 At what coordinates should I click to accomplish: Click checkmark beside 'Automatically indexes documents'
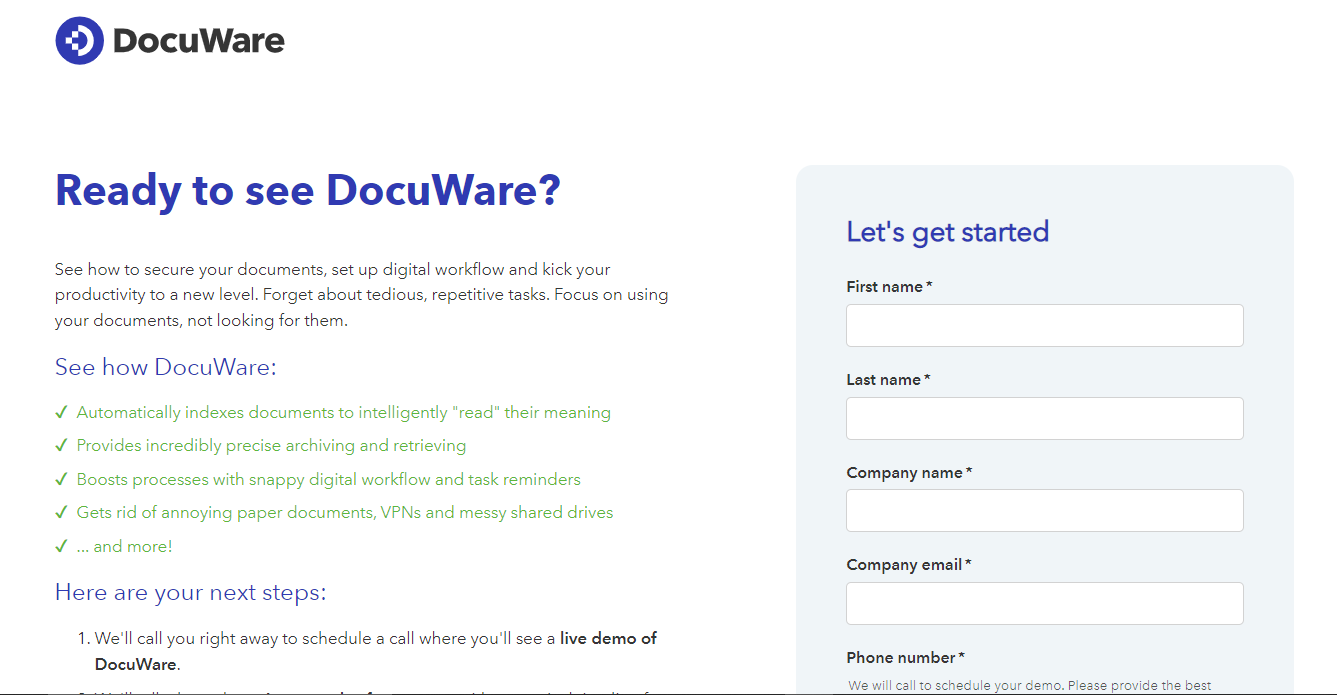tap(62, 412)
